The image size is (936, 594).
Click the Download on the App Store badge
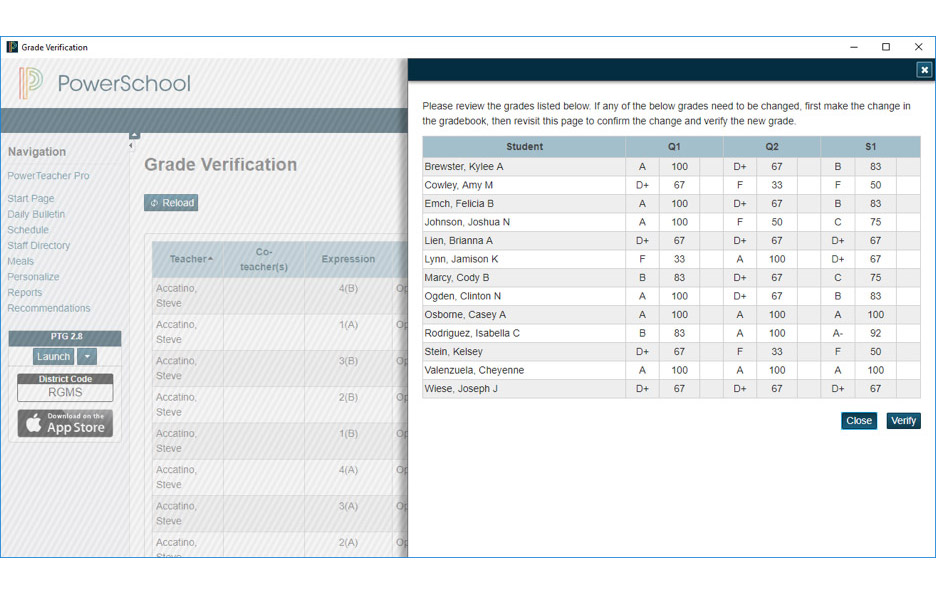[65, 423]
